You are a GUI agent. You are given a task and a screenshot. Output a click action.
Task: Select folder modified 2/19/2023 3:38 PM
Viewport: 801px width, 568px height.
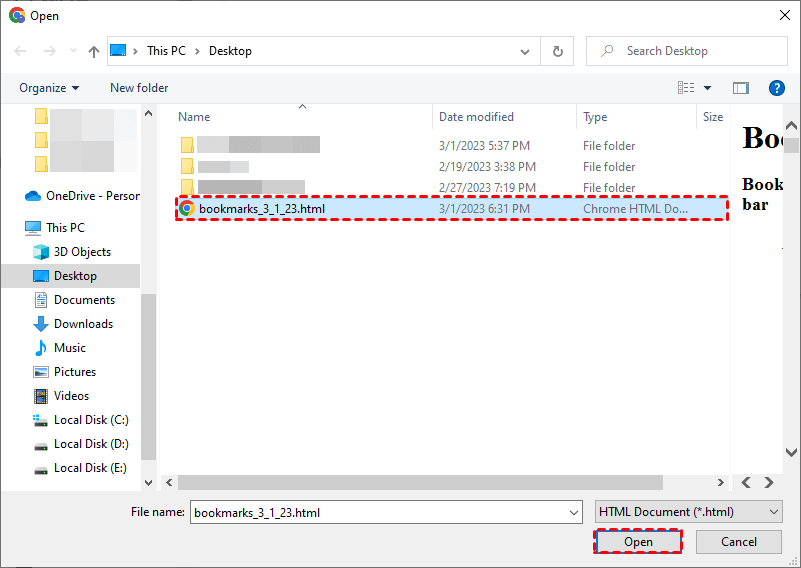click(452, 167)
